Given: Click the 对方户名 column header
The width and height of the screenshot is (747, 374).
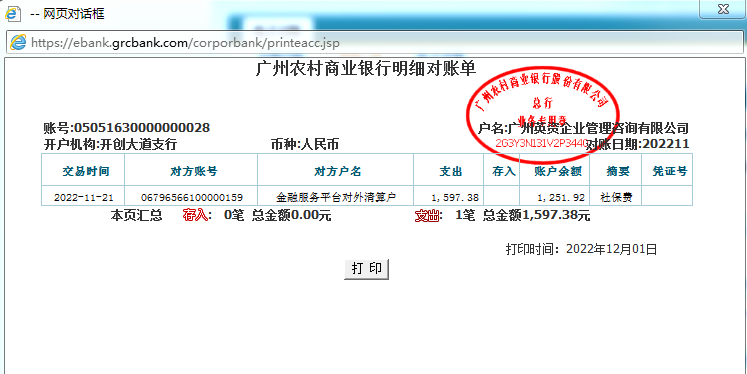Looking at the screenshot, I should pyautogui.click(x=335, y=170).
